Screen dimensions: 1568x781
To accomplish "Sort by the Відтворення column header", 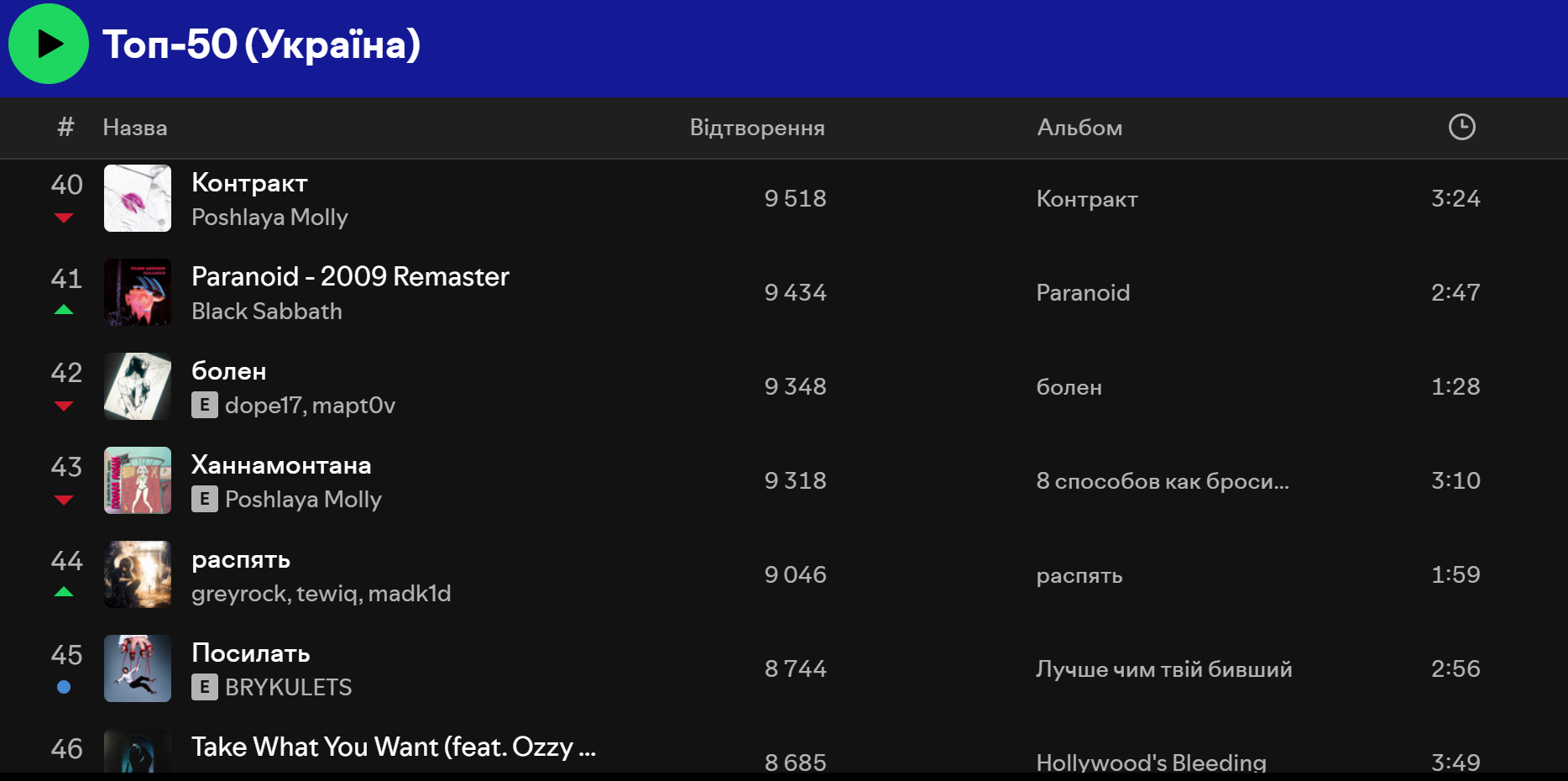I will pos(757,128).
